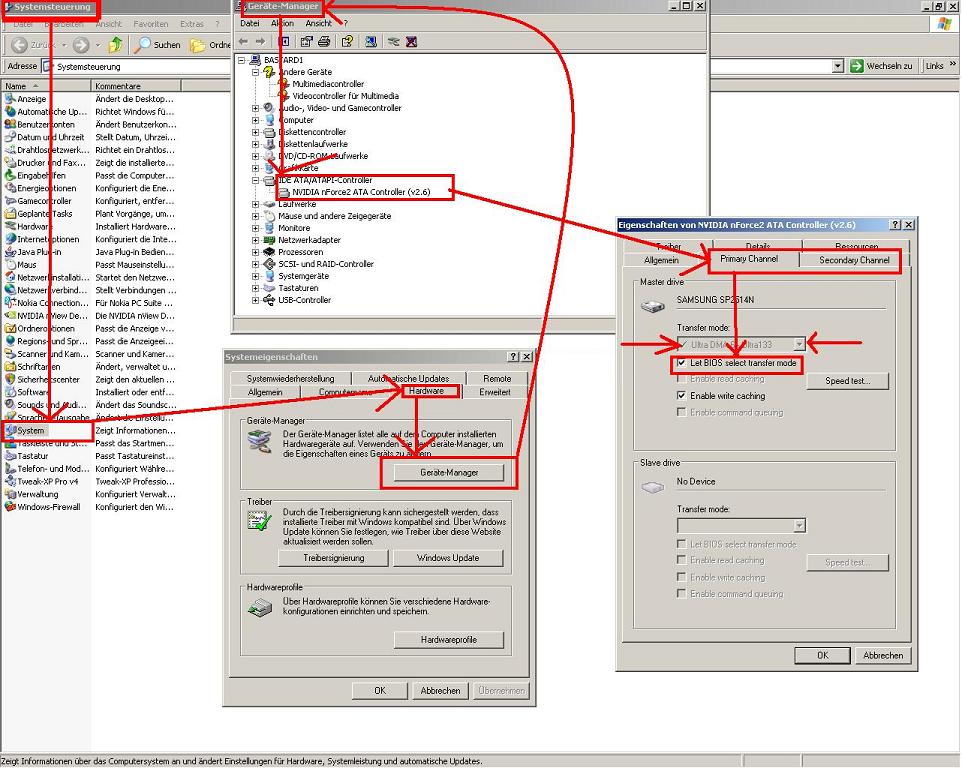The width and height of the screenshot is (962, 768).
Task: Click the Windows Update button
Action: [x=448, y=558]
